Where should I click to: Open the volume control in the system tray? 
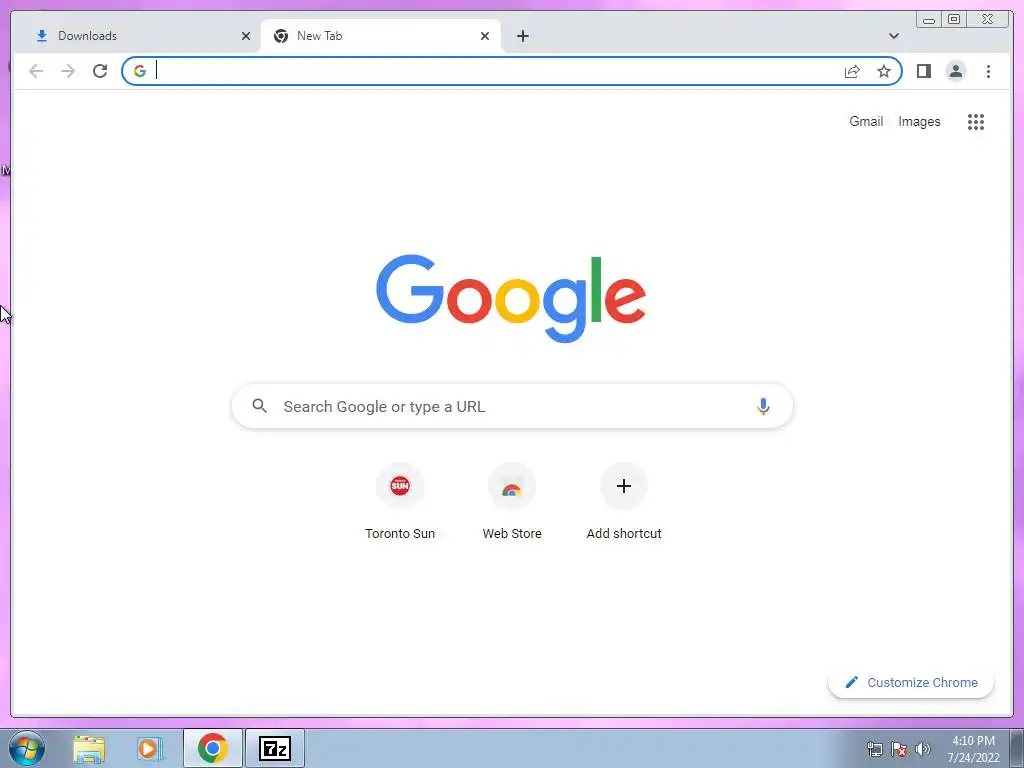(923, 749)
